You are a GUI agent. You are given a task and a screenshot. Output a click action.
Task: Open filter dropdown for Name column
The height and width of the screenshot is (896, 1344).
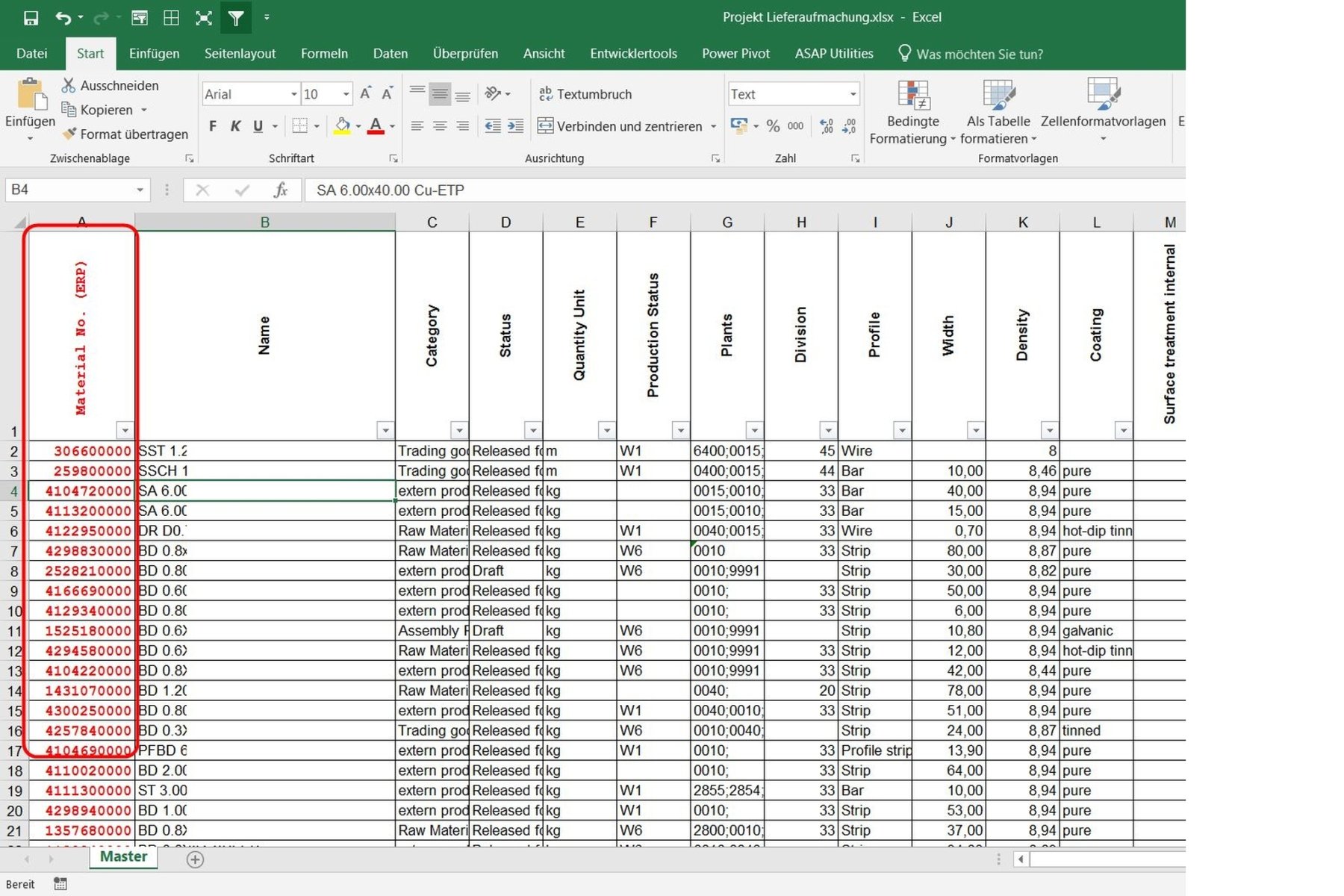pyautogui.click(x=385, y=430)
